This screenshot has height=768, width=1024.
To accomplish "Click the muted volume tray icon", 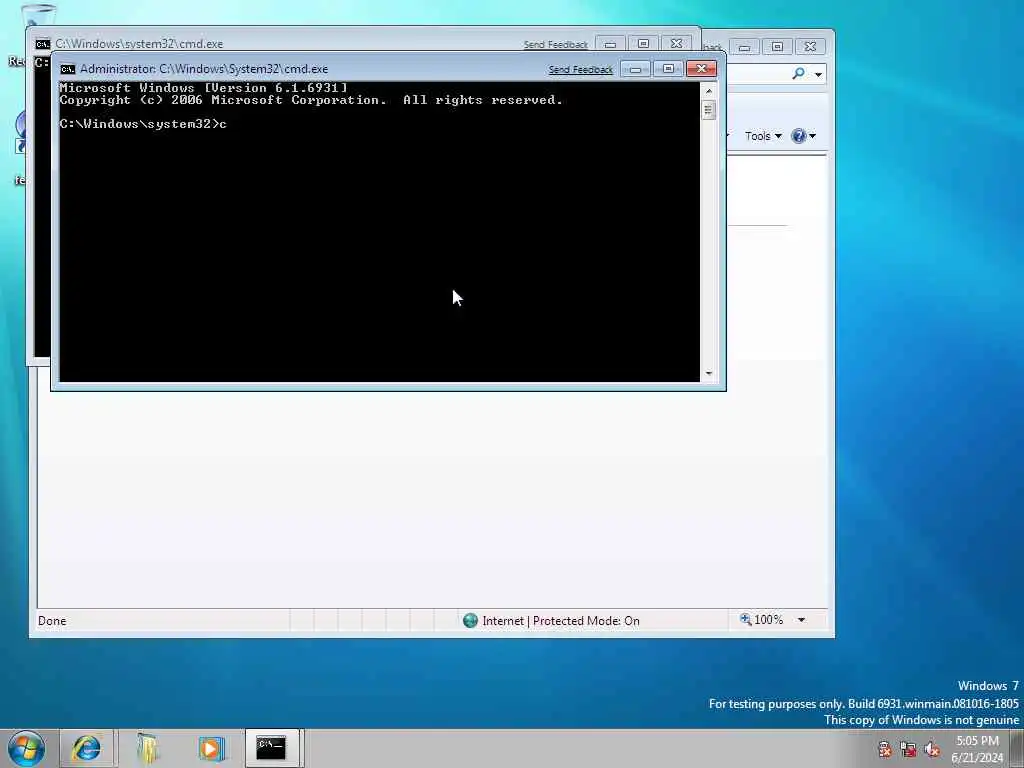I will click(933, 749).
